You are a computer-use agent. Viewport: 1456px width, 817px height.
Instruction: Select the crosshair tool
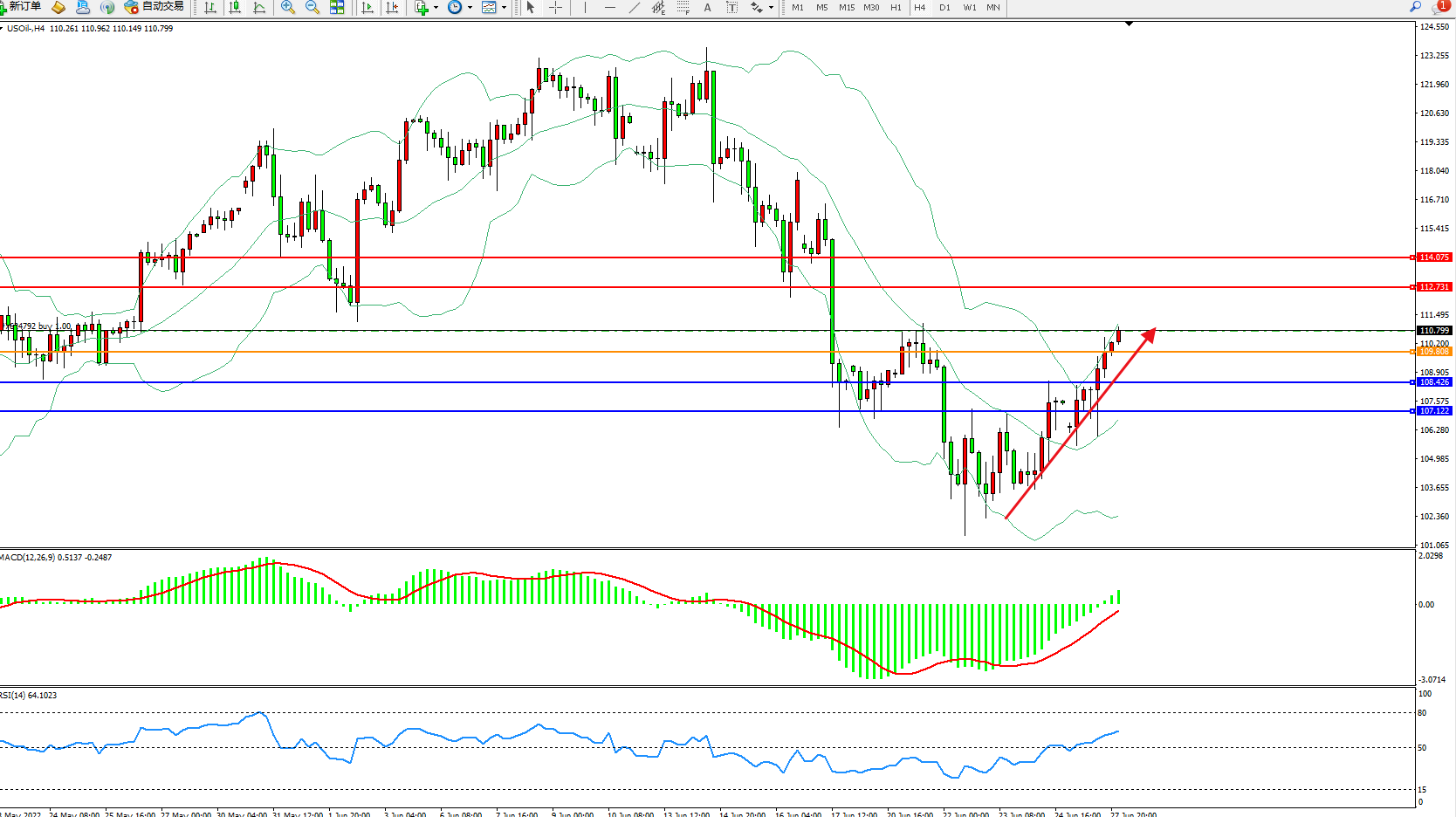(555, 7)
